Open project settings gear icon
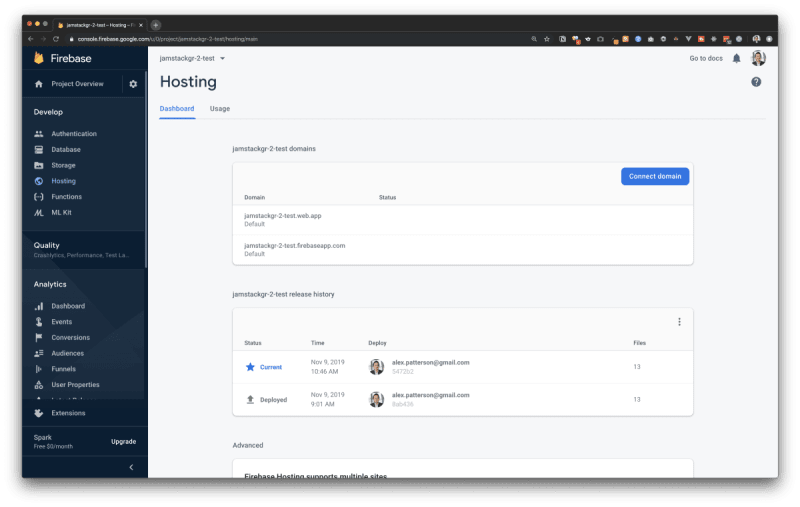Viewport: 800px width, 507px height. point(133,84)
